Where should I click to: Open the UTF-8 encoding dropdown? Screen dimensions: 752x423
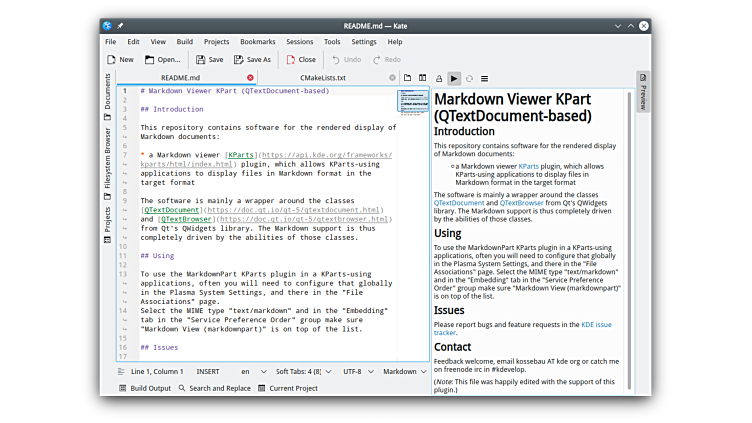pos(356,371)
